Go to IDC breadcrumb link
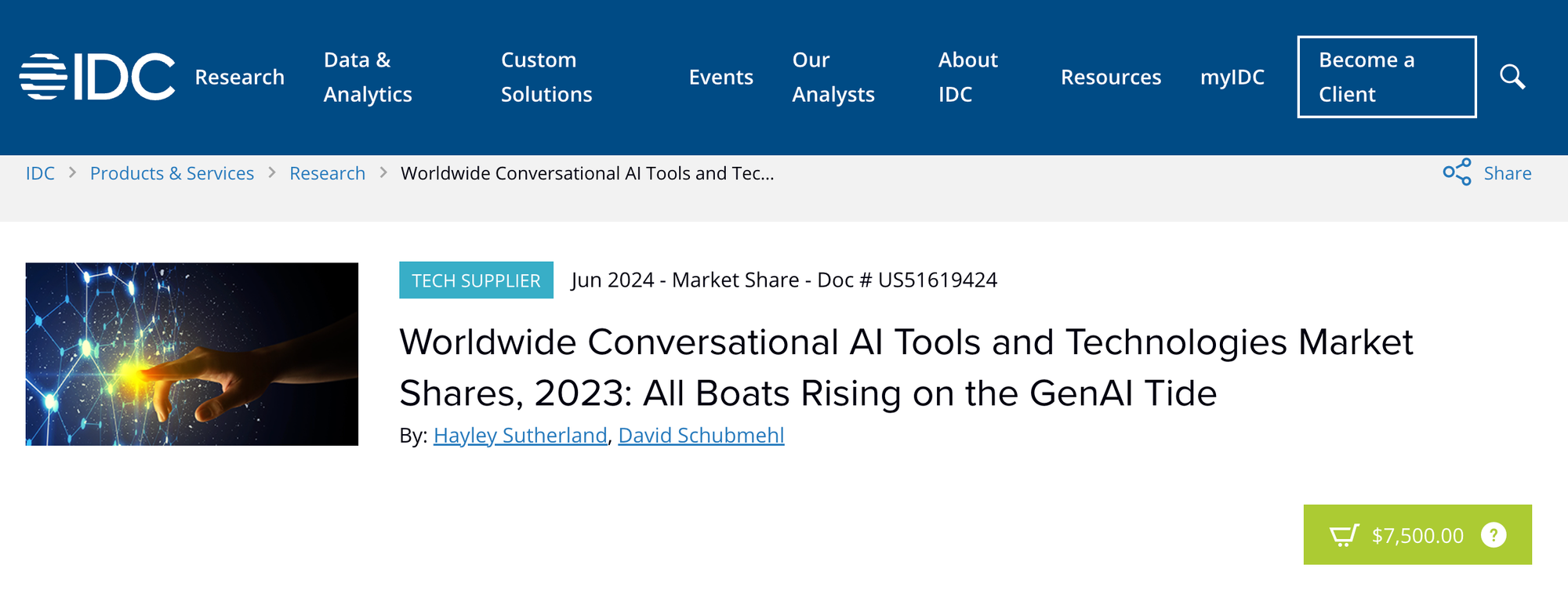 [40, 173]
